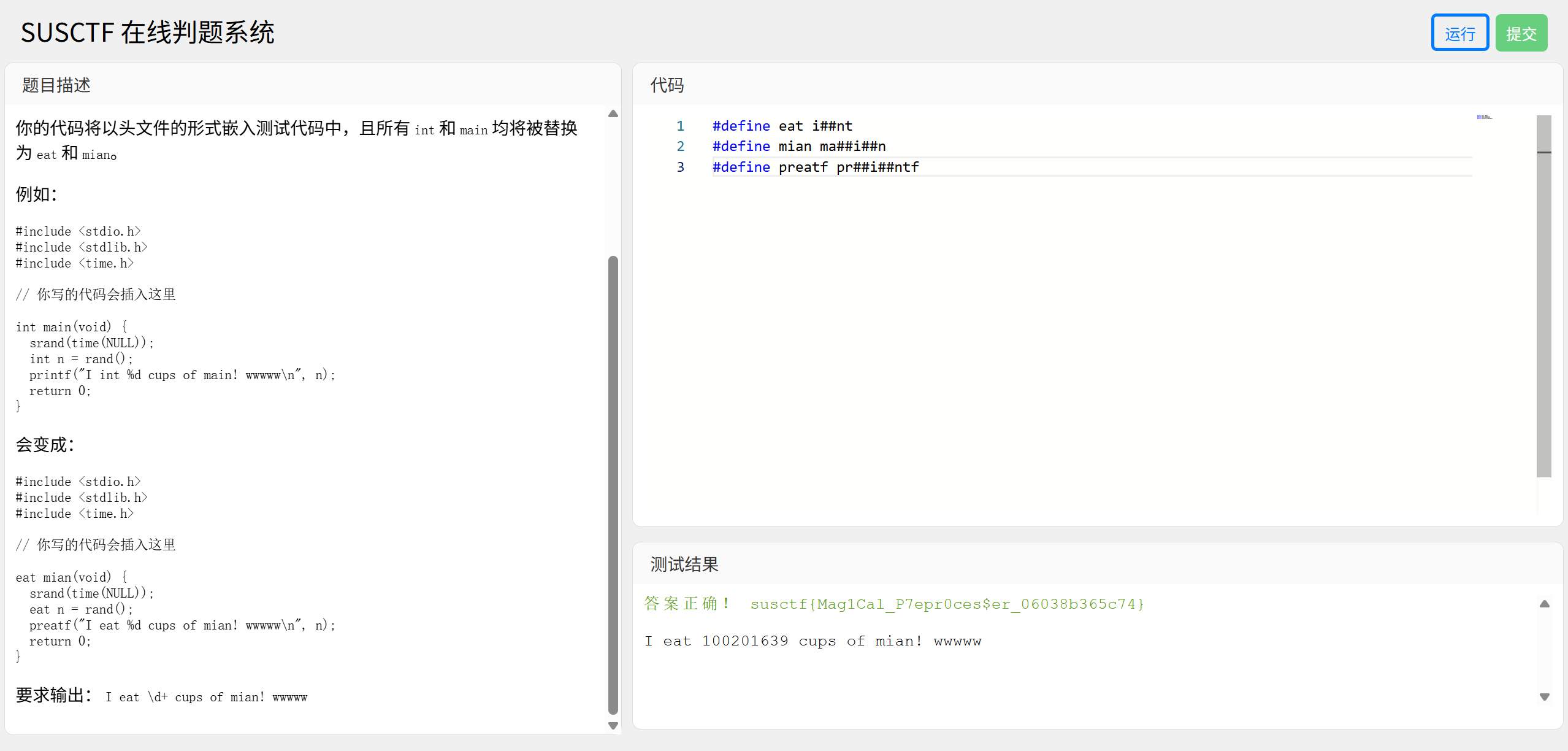Click description panel scroll-up arrow
This screenshot has width=1568, height=751.
point(613,114)
